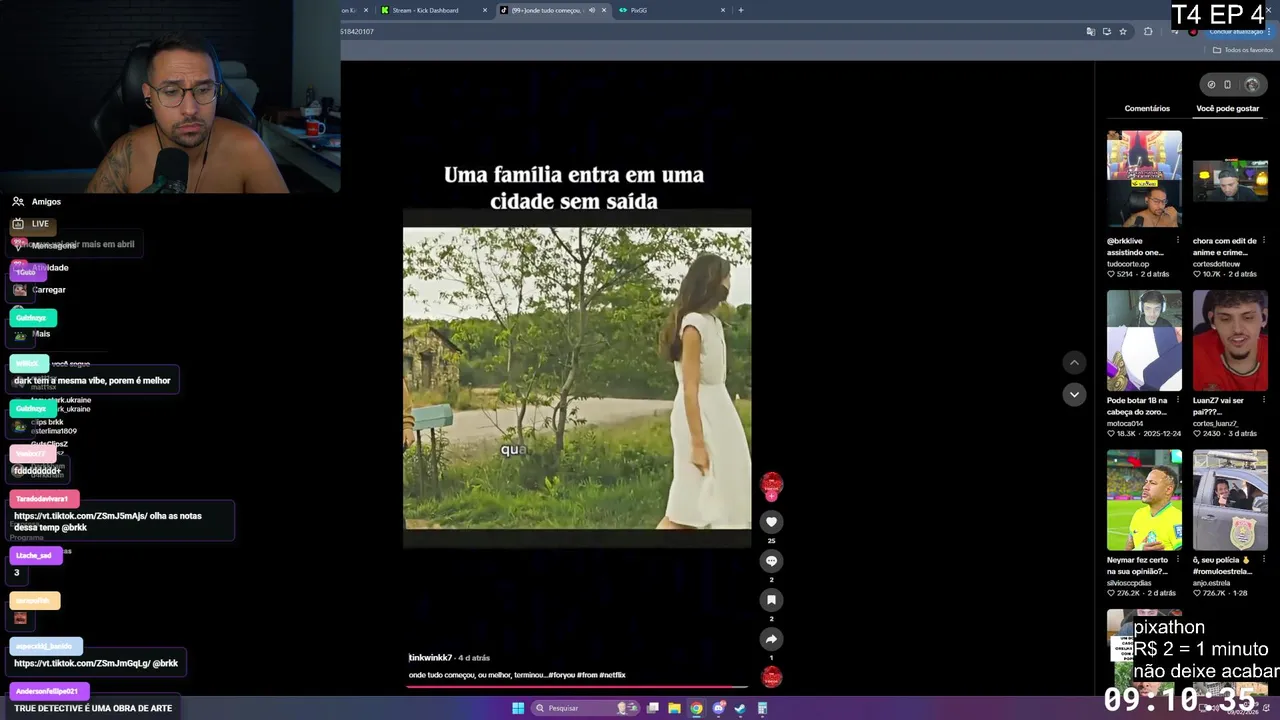Image resolution: width=1280 pixels, height=720 pixels.
Task: Switch to Stream - Kick Dashboard tab
Action: point(434,10)
